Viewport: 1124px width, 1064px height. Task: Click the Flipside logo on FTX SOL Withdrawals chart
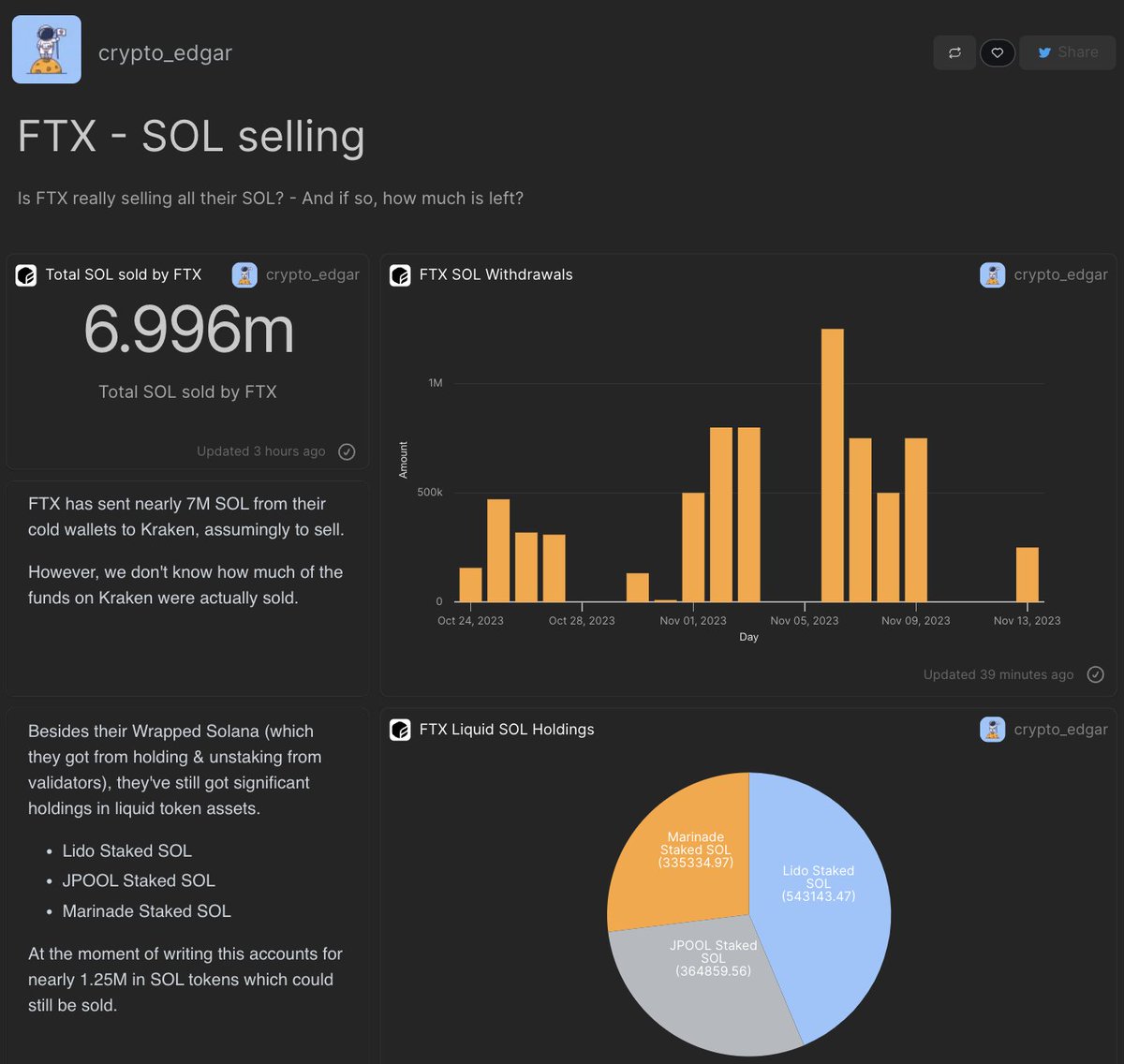(400, 274)
